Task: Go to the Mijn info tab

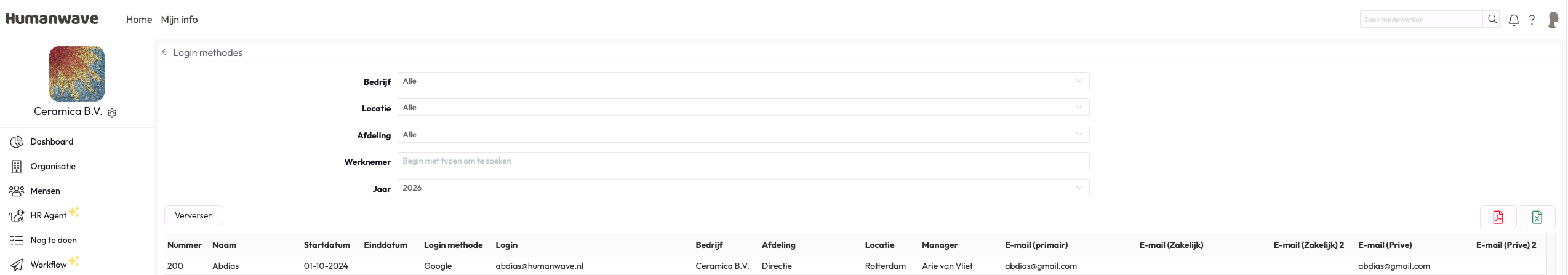Action: point(179,20)
